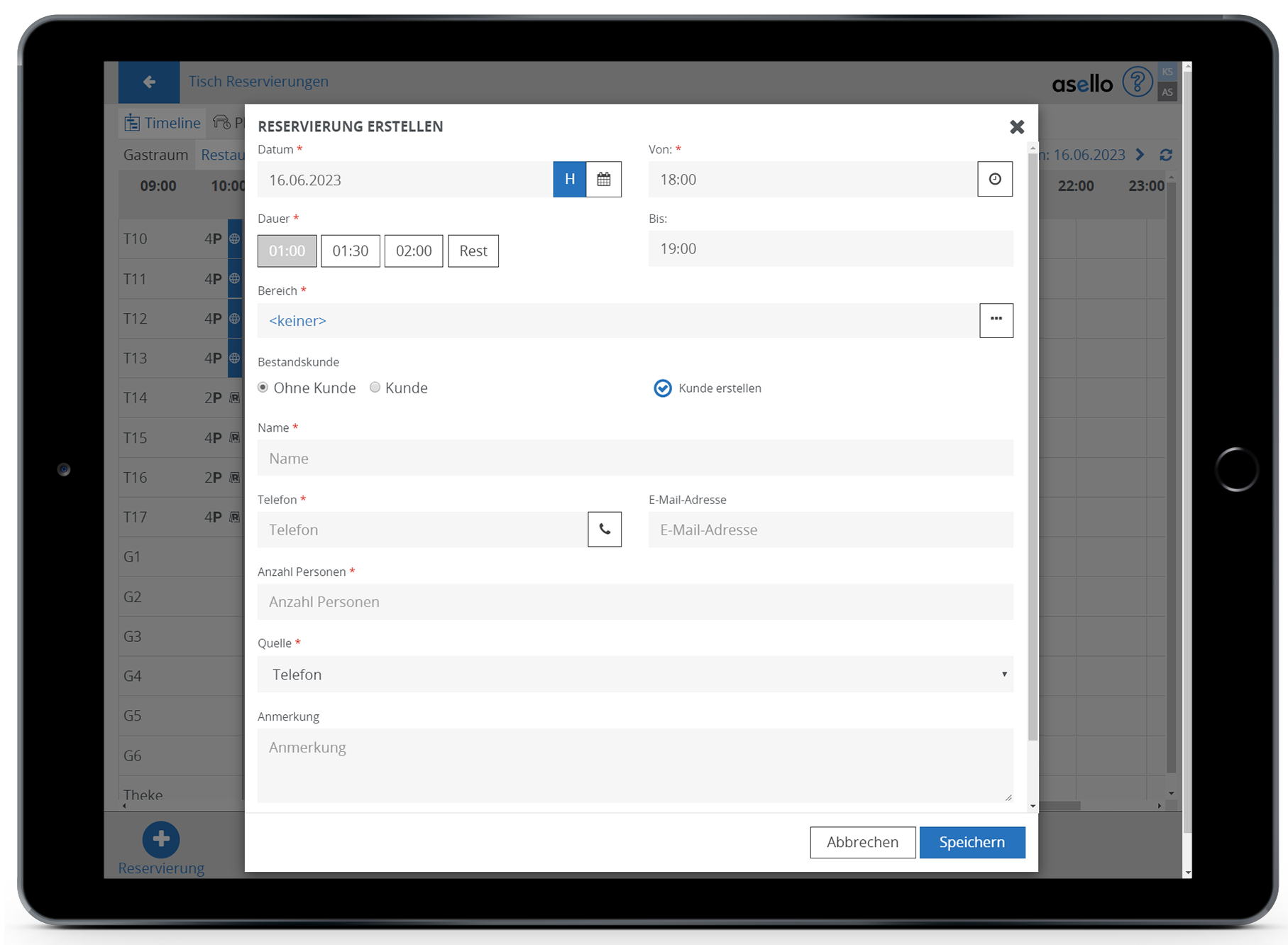Viewport: 1288px width, 945px height.
Task: Open the Quelle dropdown showing Telefon
Action: coord(634,674)
